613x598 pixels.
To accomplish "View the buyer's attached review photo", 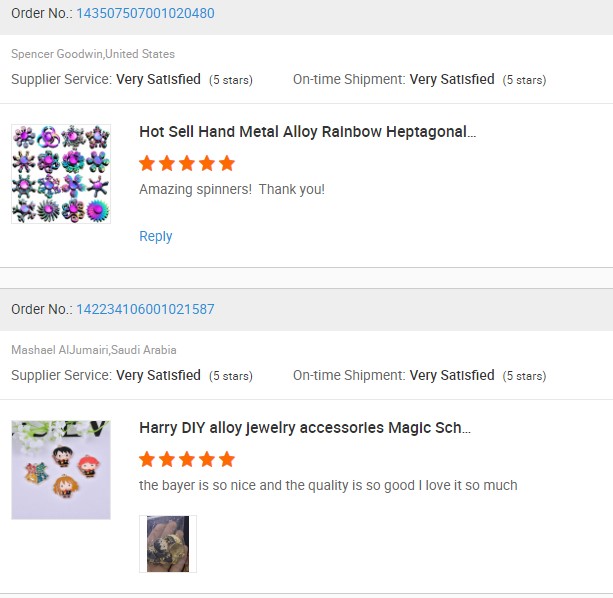I will click(168, 544).
